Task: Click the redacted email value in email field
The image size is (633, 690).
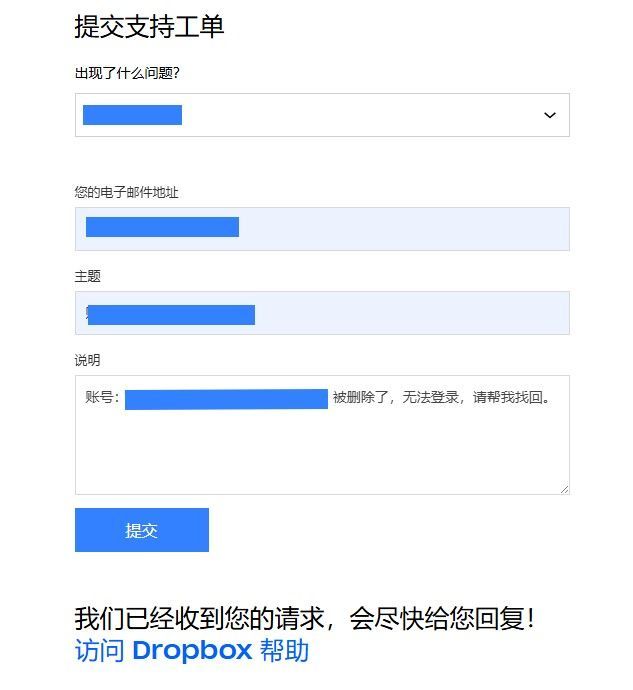Action: tap(162, 227)
